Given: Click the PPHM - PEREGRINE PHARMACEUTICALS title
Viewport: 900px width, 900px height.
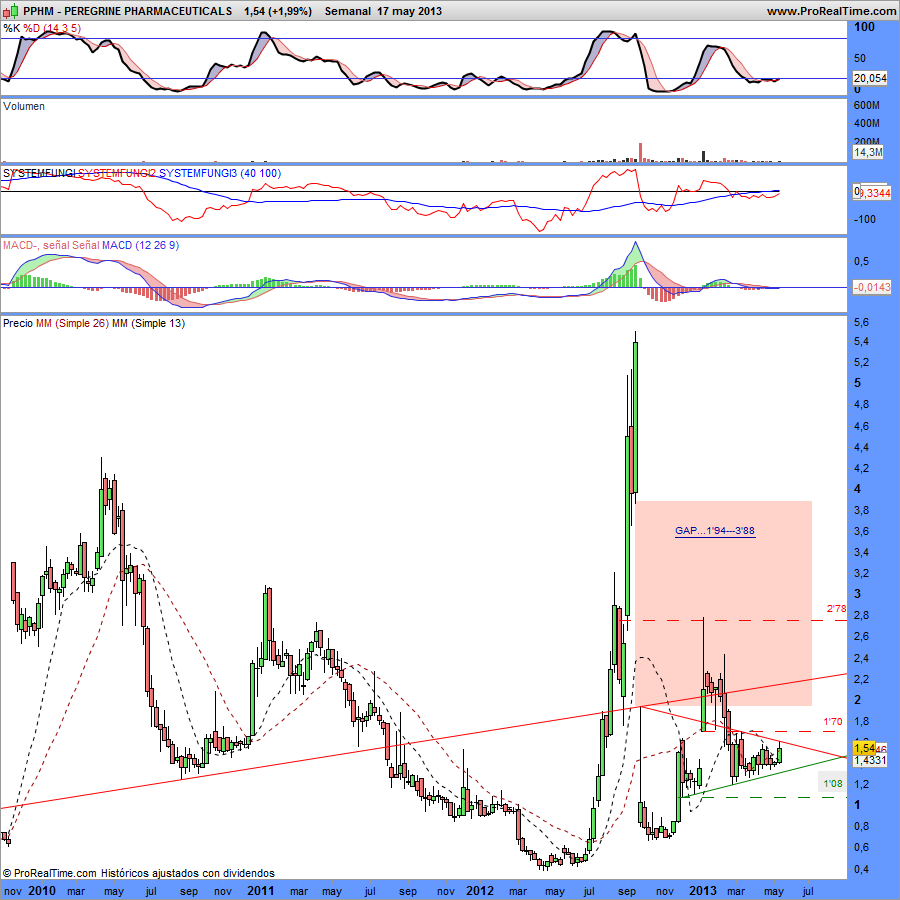Looking at the screenshot, I should pyautogui.click(x=128, y=11).
